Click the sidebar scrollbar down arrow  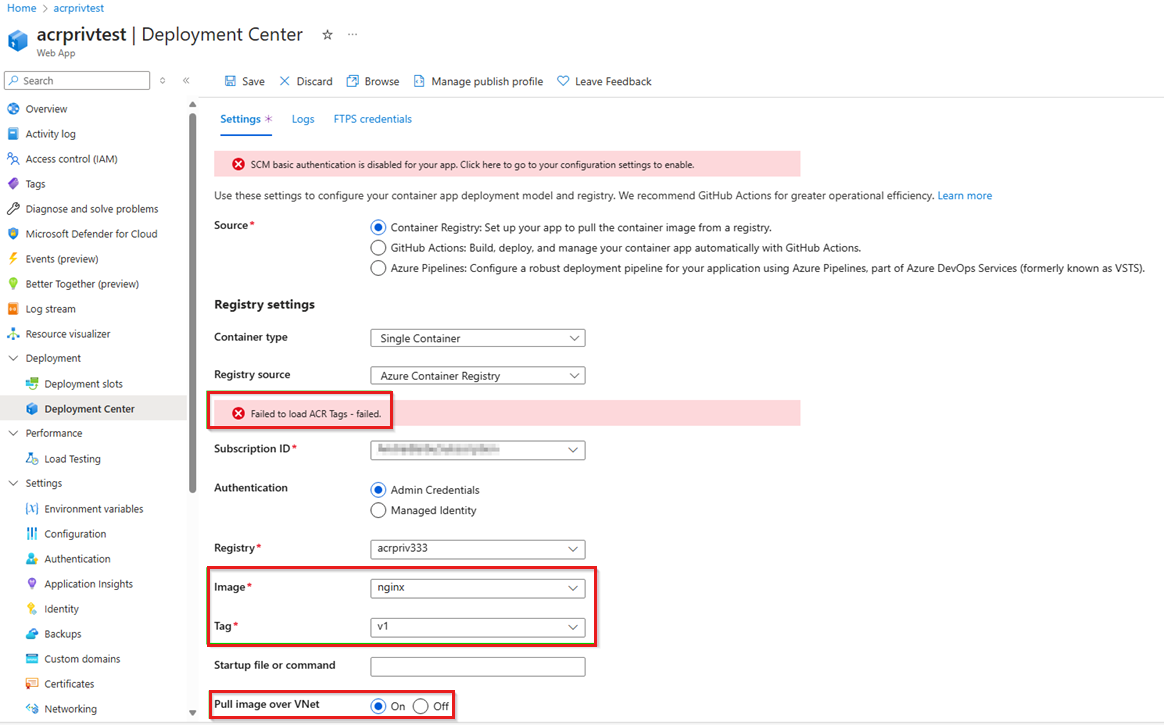(x=192, y=713)
